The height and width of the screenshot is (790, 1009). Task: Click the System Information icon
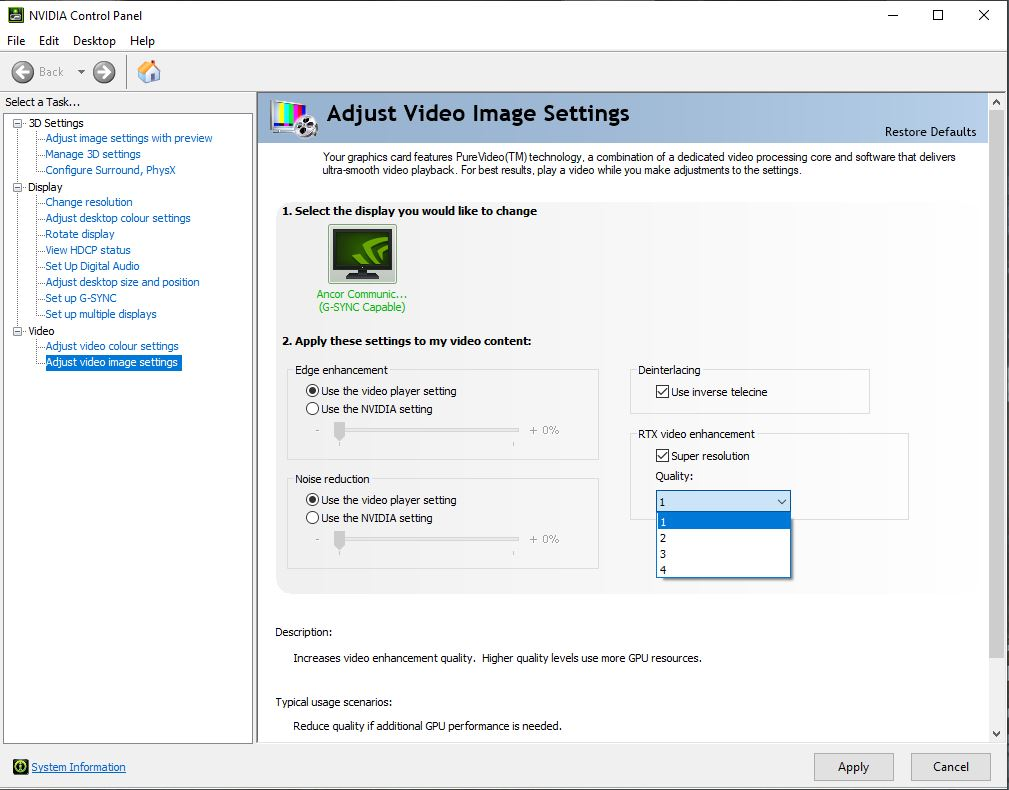20,767
